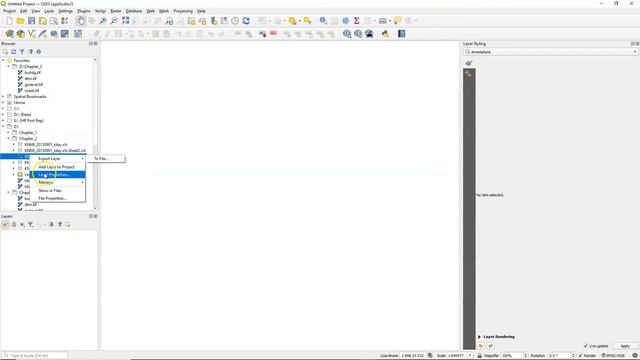Screen dimensions: 640x360
Task: Click the Rotation spin box
Action: 561,356
